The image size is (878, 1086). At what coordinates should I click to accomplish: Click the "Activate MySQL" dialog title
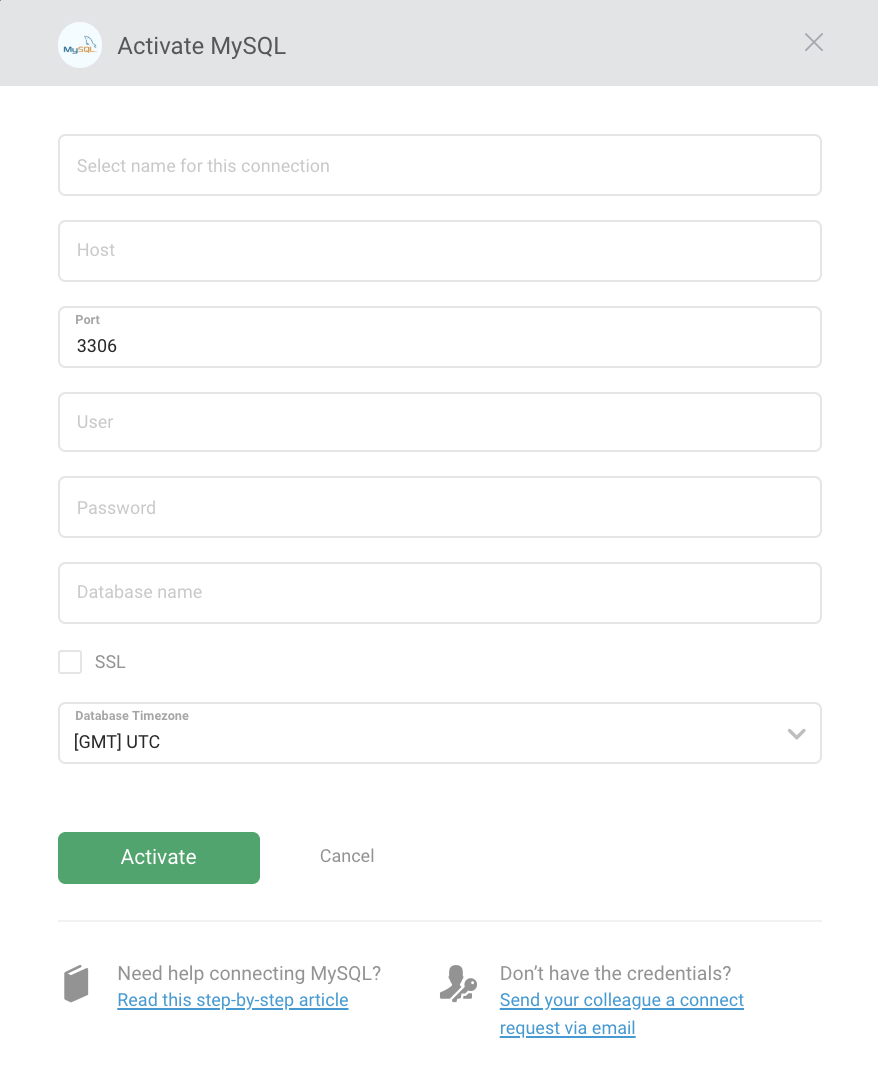[202, 46]
